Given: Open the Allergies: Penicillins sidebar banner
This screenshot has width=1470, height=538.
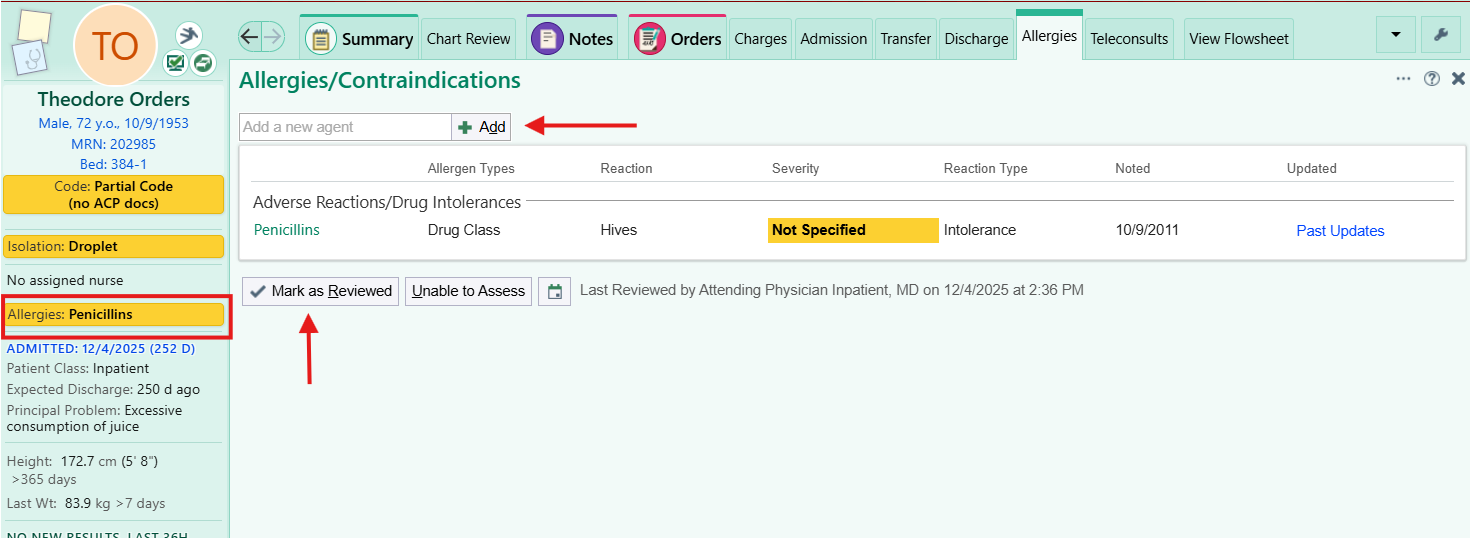Looking at the screenshot, I should pyautogui.click(x=114, y=314).
